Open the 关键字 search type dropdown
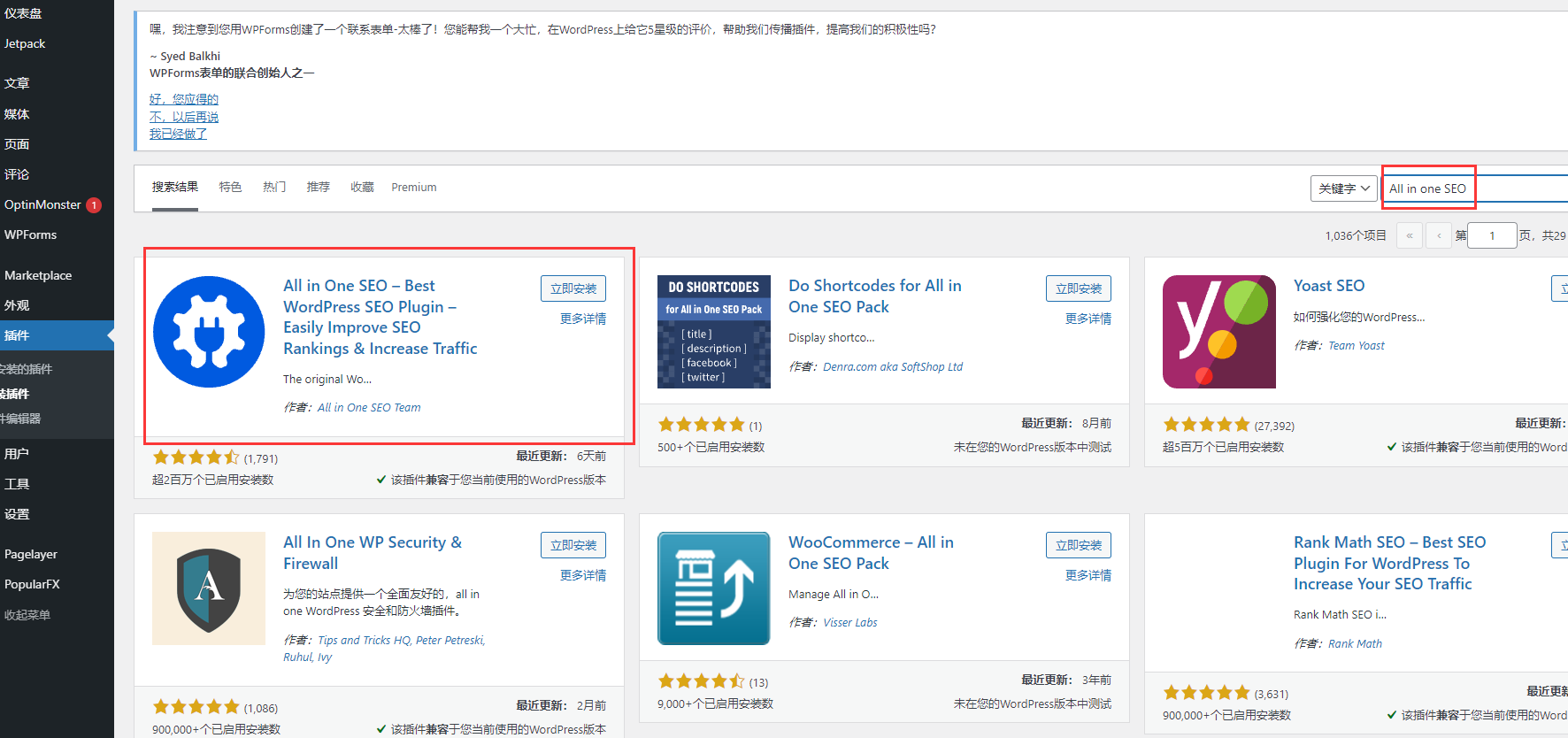This screenshot has height=738, width=1568. [x=1343, y=188]
